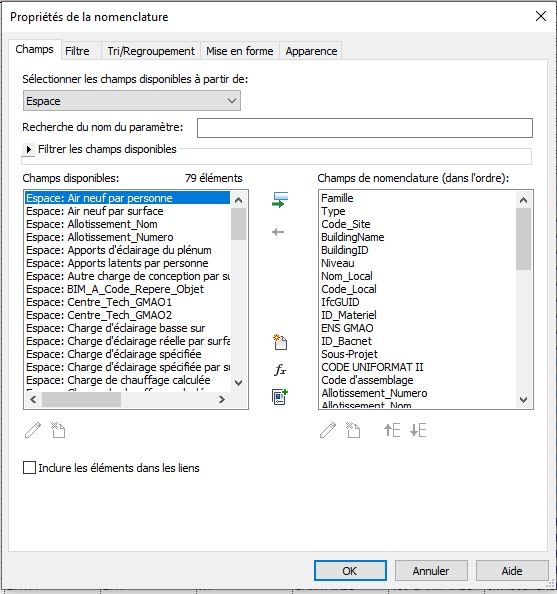Click the green Add parameter arrow icon
Image resolution: width=557 pixels, height=594 pixels.
280,200
